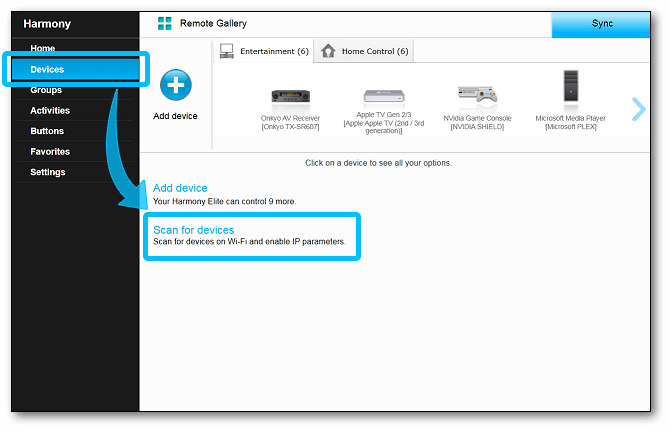Select the Onkyo AV Receiver device icon
The height and width of the screenshot is (431, 670).
coord(291,97)
